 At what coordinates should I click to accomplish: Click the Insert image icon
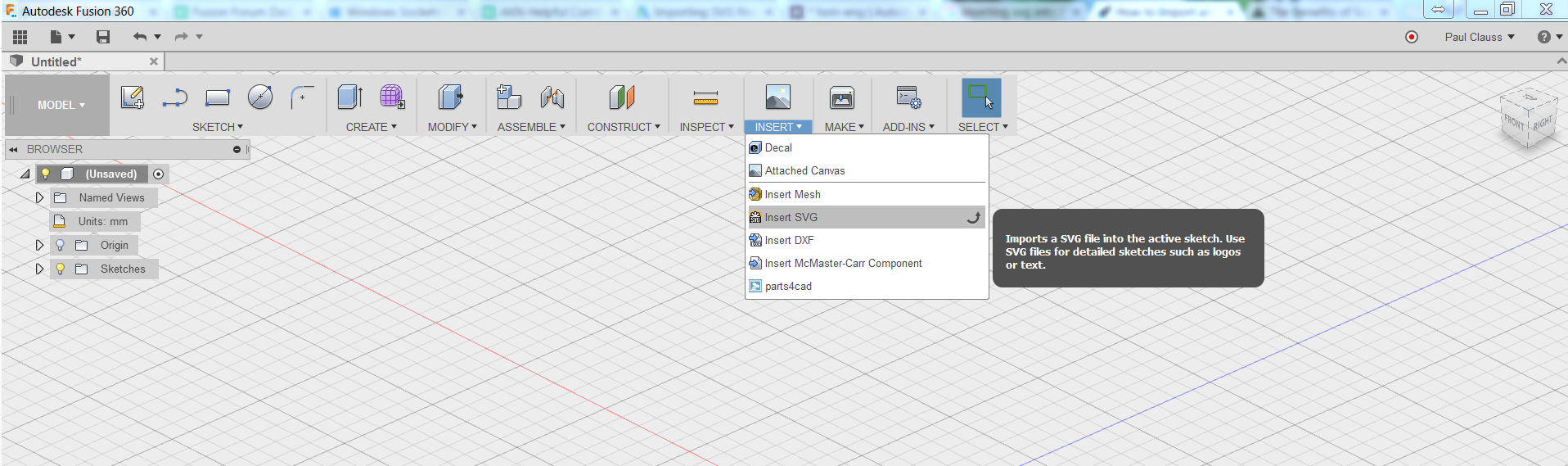777,97
